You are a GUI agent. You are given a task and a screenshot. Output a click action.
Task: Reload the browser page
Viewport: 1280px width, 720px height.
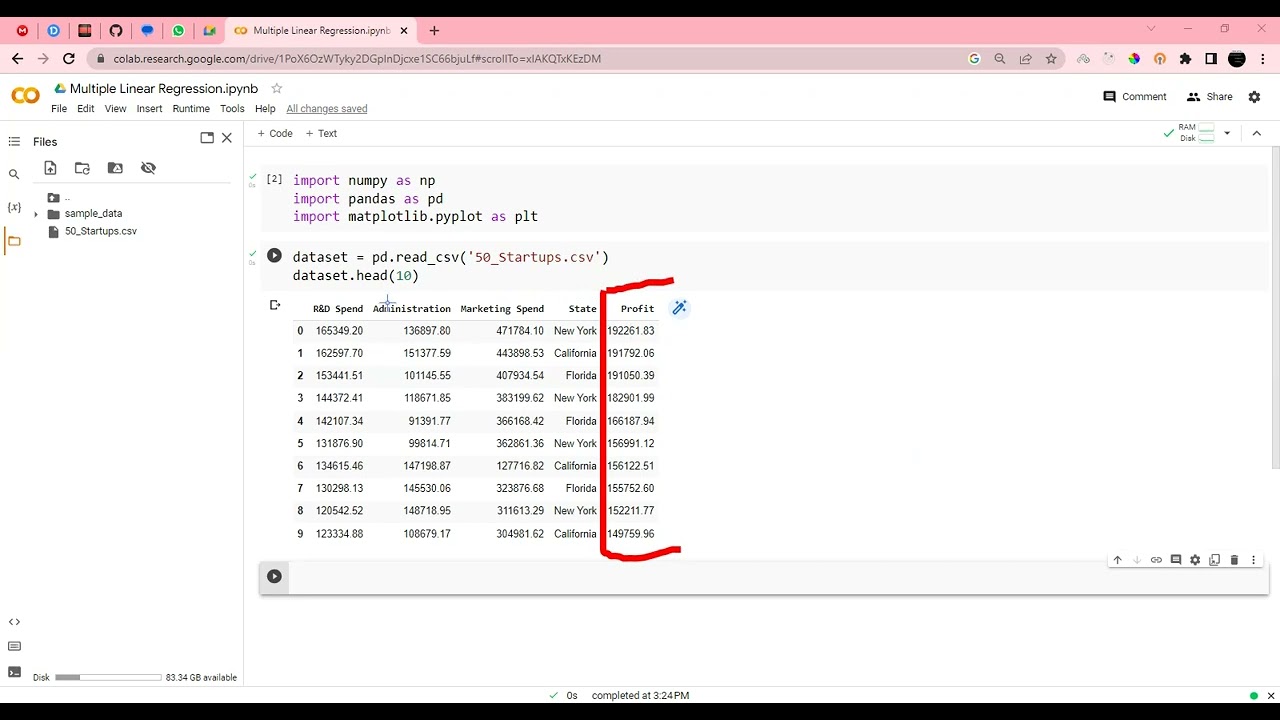(x=69, y=59)
